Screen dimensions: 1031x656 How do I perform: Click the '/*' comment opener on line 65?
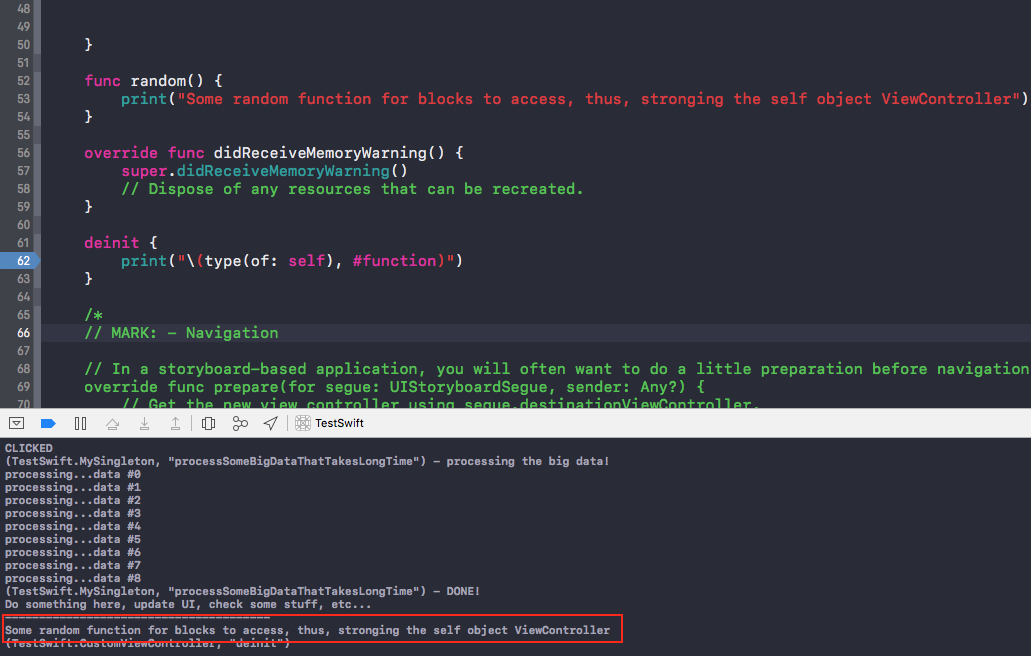[93, 316]
